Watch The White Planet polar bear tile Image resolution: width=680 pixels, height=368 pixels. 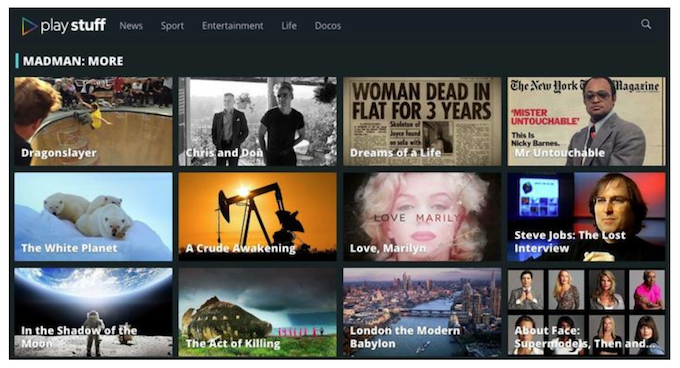(x=93, y=217)
